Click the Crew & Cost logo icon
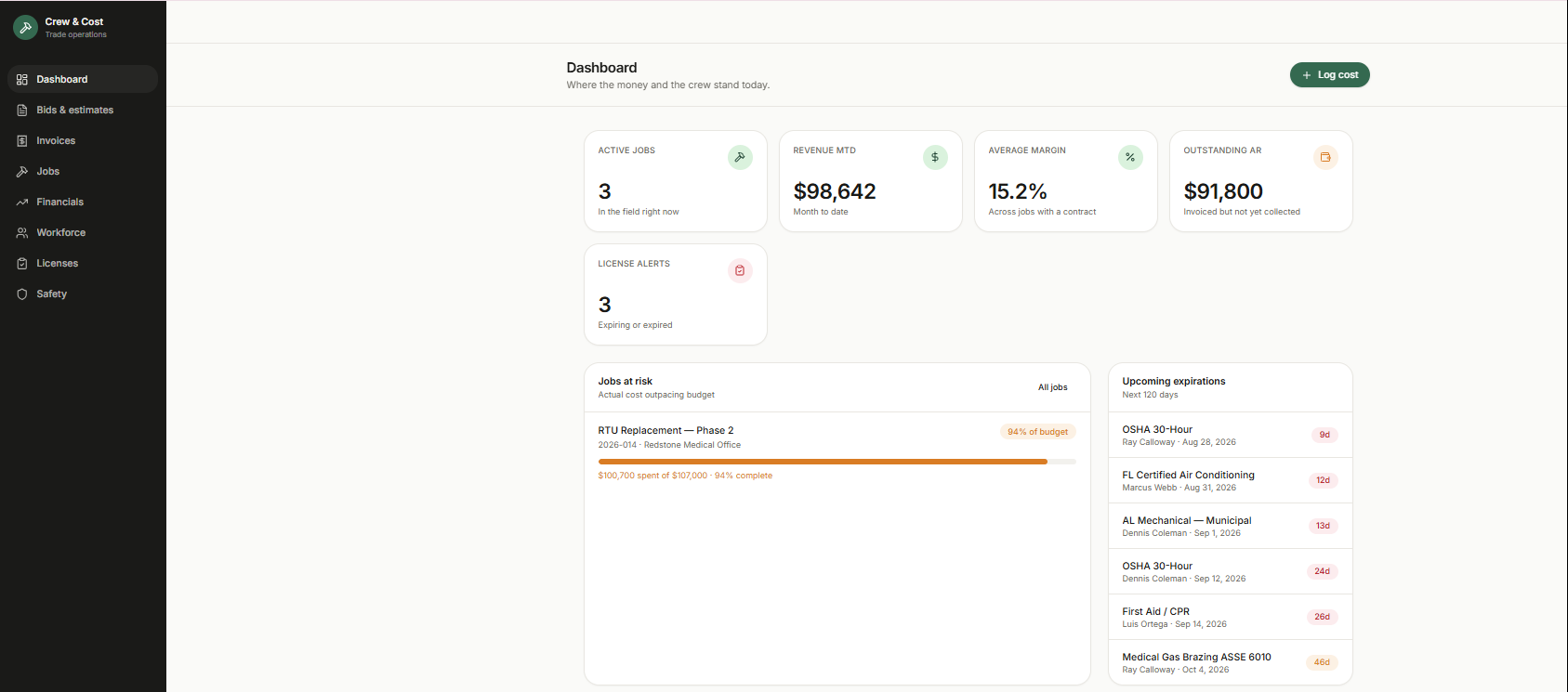 coord(26,27)
